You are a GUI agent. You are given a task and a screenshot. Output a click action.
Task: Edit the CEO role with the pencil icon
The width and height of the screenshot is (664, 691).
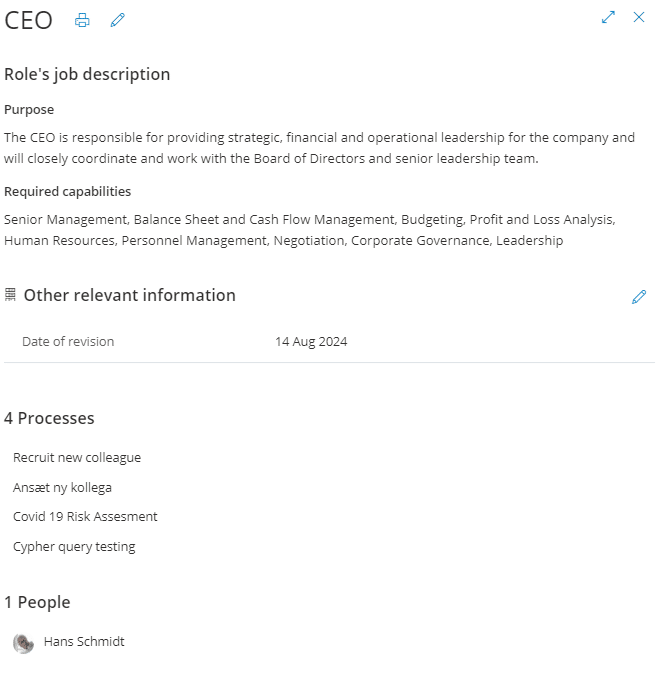point(118,20)
